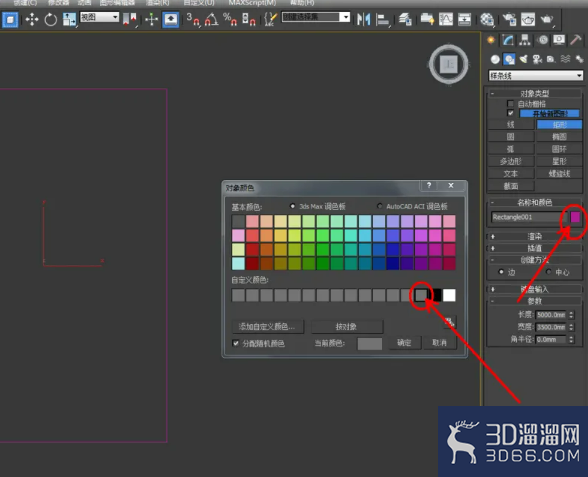Viewport: 588px width, 477px height.
Task: Select the AutoCAD ACI 调色板 radio button
Action: [x=380, y=206]
